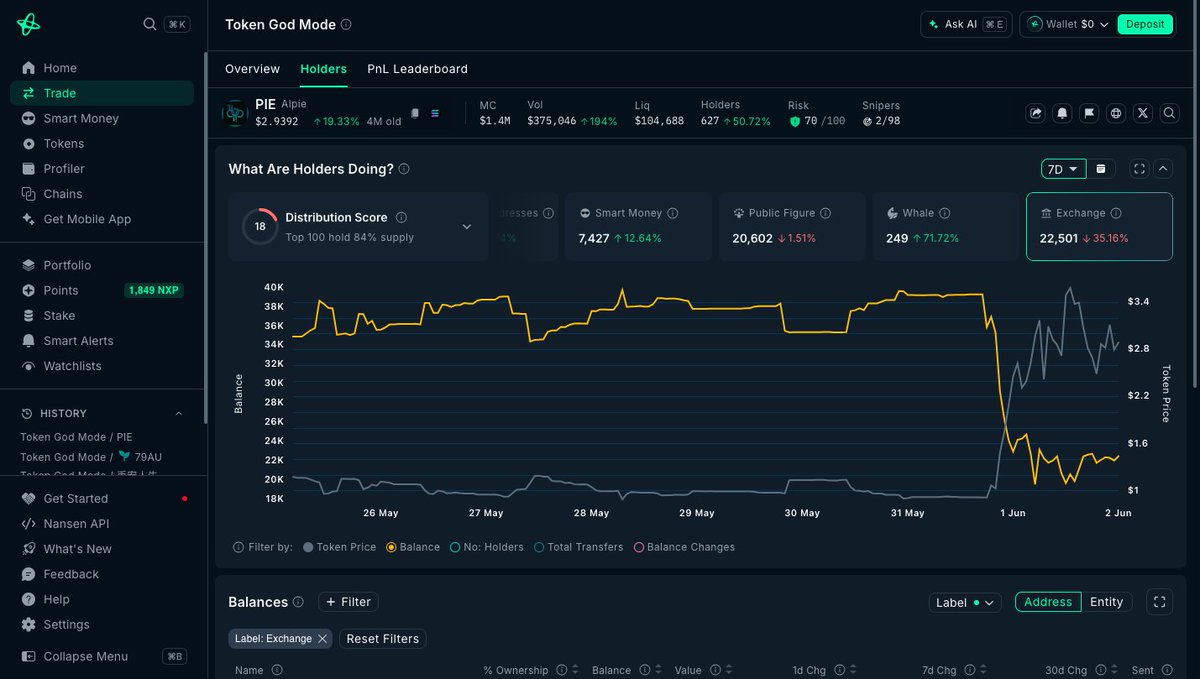Select the Exchange holder card
The image size is (1200, 679).
click(1099, 226)
